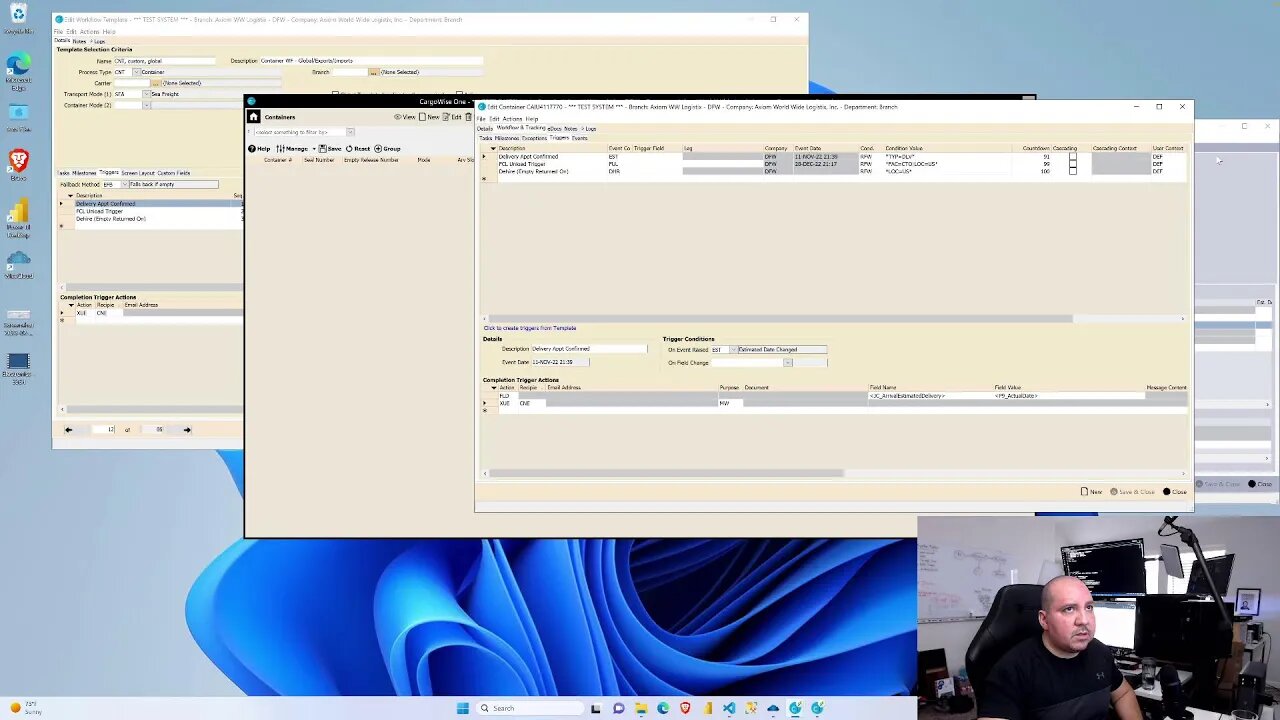
Task: Click the Details Description input field
Action: [x=589, y=349]
